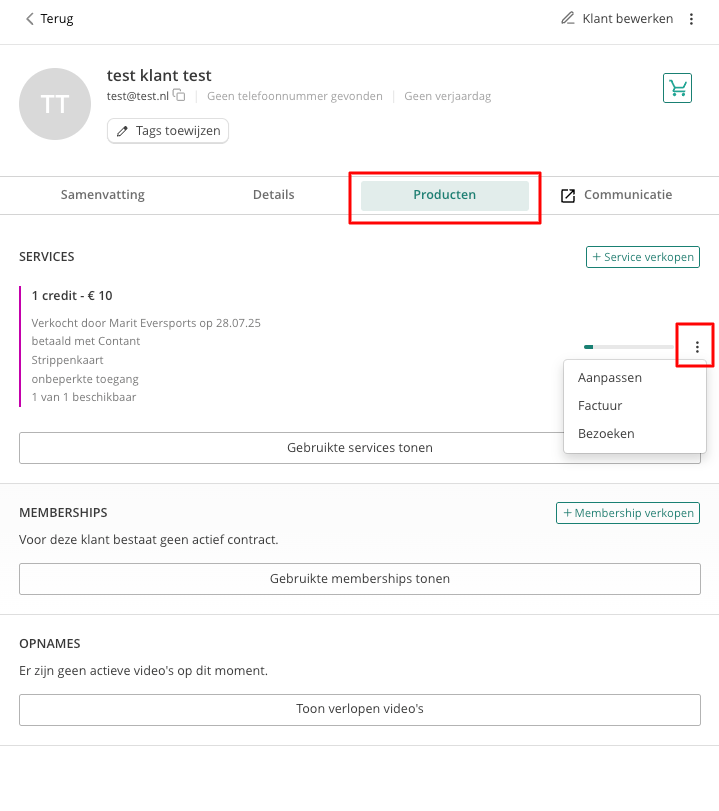This screenshot has height=811, width=719.
Task: Click the external link icon beside Communicatie
Action: point(568,196)
